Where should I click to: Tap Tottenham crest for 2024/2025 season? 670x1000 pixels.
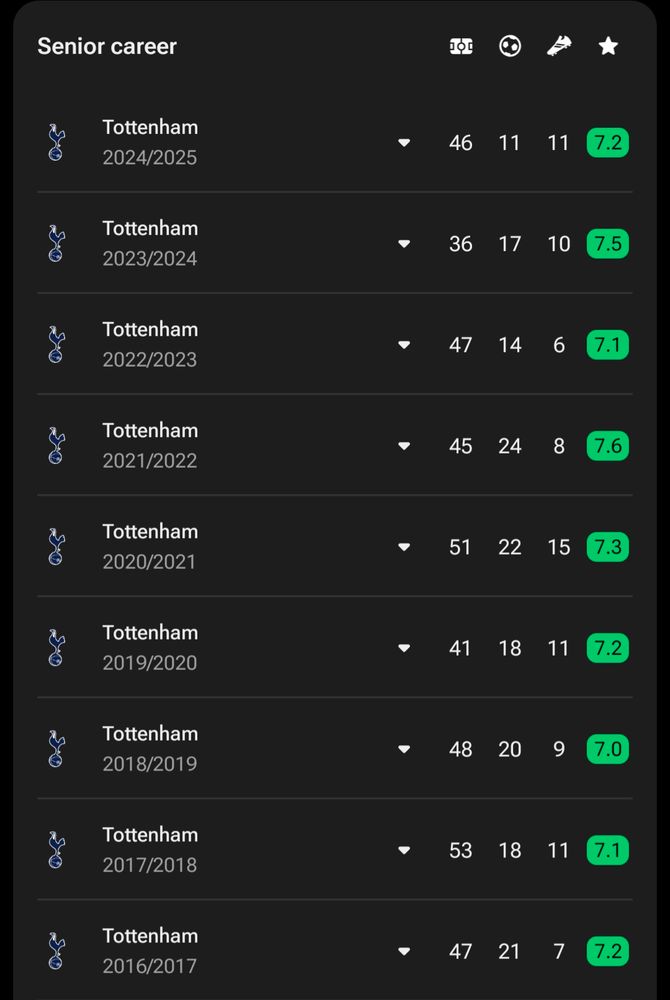pyautogui.click(x=56, y=142)
